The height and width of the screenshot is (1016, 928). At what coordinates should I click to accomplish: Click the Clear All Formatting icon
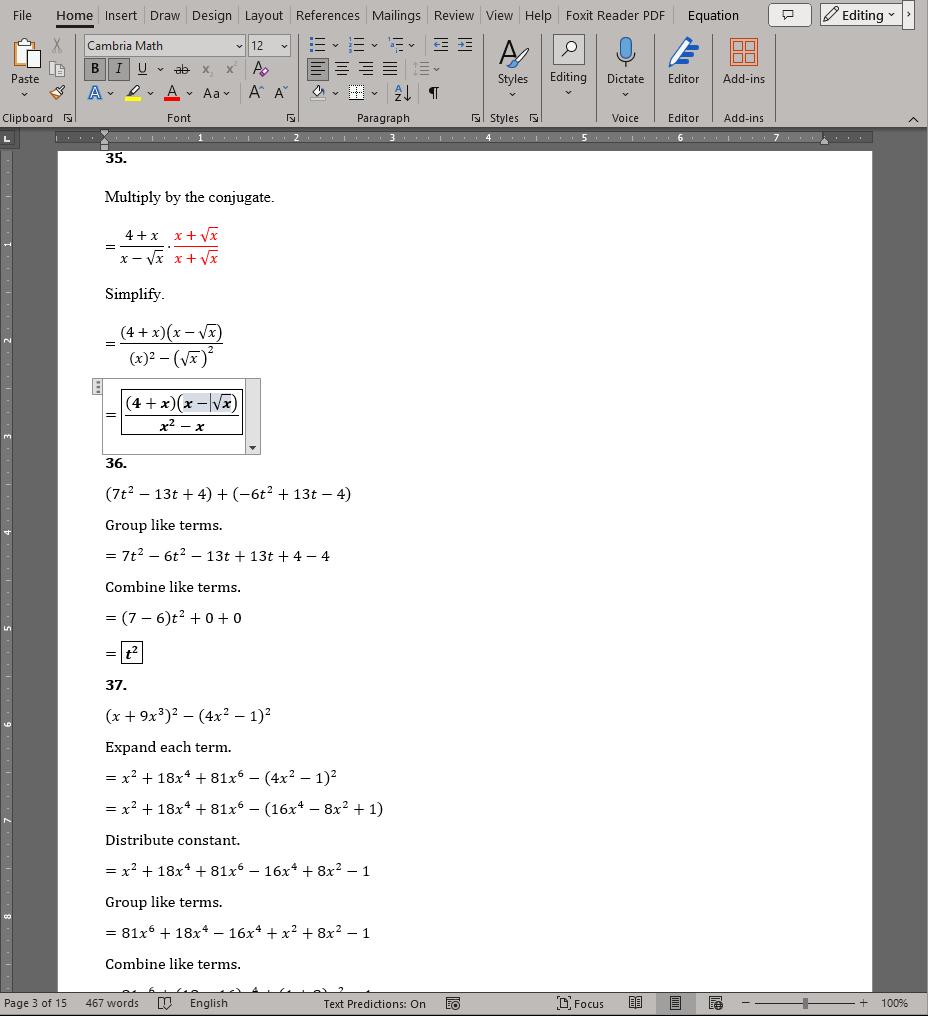pos(261,69)
